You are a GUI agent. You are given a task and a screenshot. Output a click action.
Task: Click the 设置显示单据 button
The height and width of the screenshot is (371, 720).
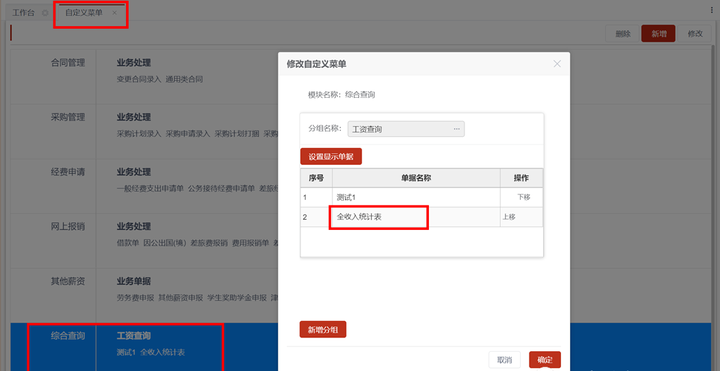331,157
